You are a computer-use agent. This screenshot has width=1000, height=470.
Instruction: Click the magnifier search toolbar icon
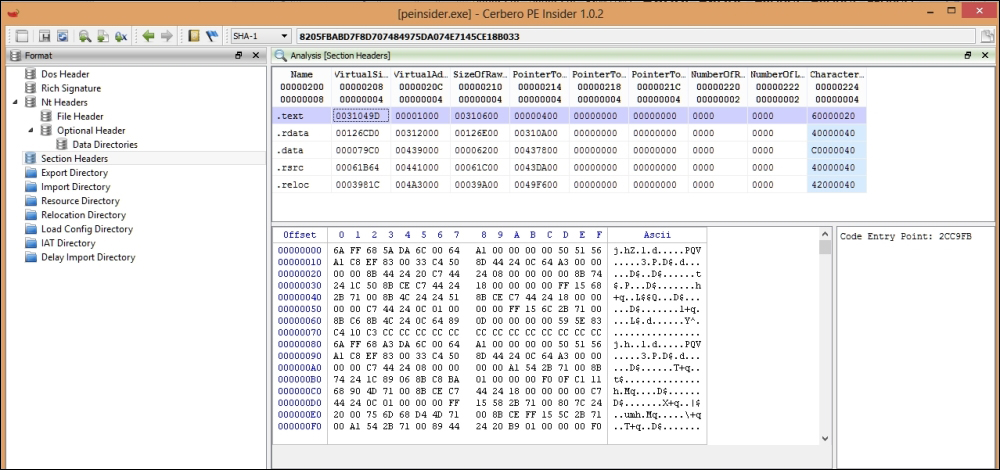click(84, 36)
